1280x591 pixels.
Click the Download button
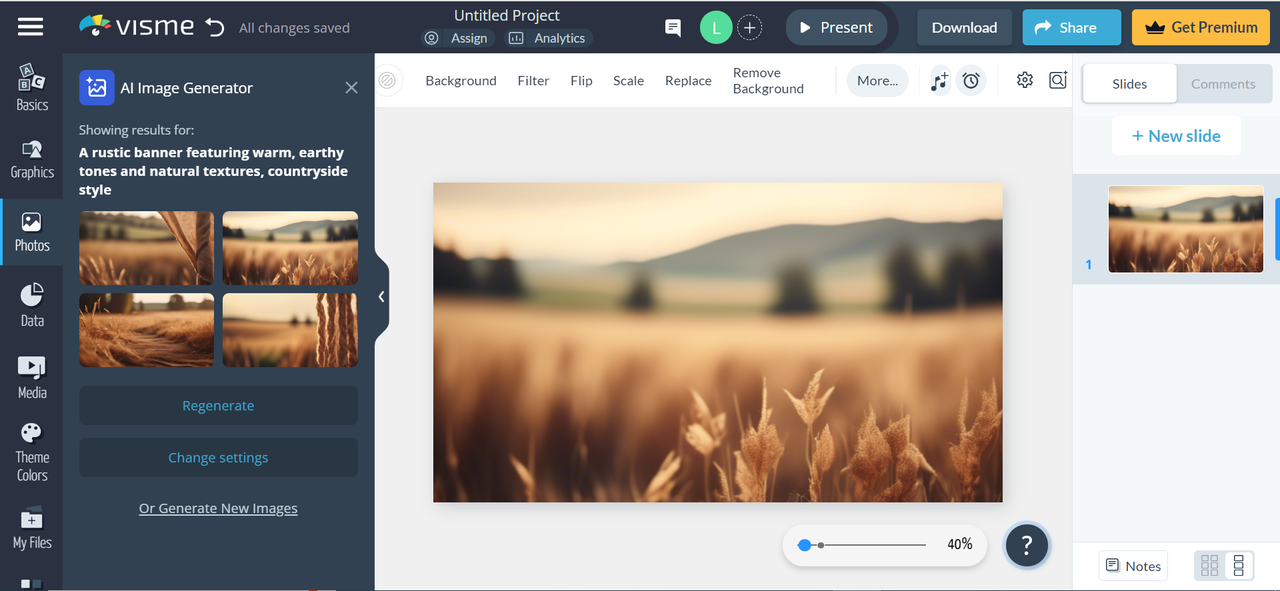(964, 28)
